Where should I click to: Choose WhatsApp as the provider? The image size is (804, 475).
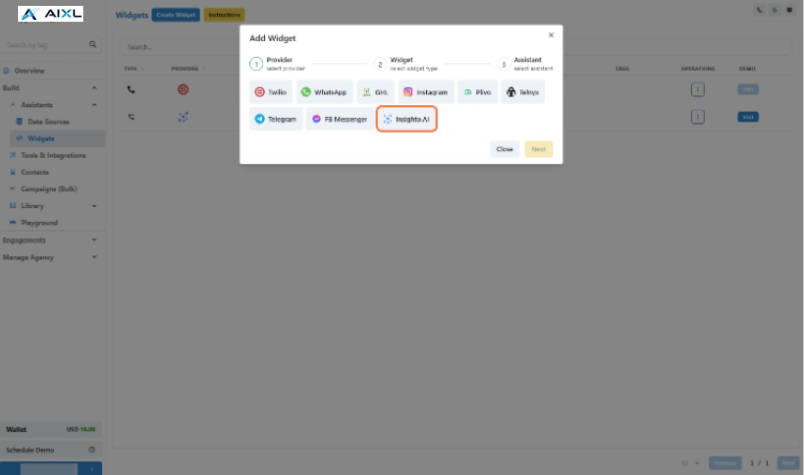[325, 92]
